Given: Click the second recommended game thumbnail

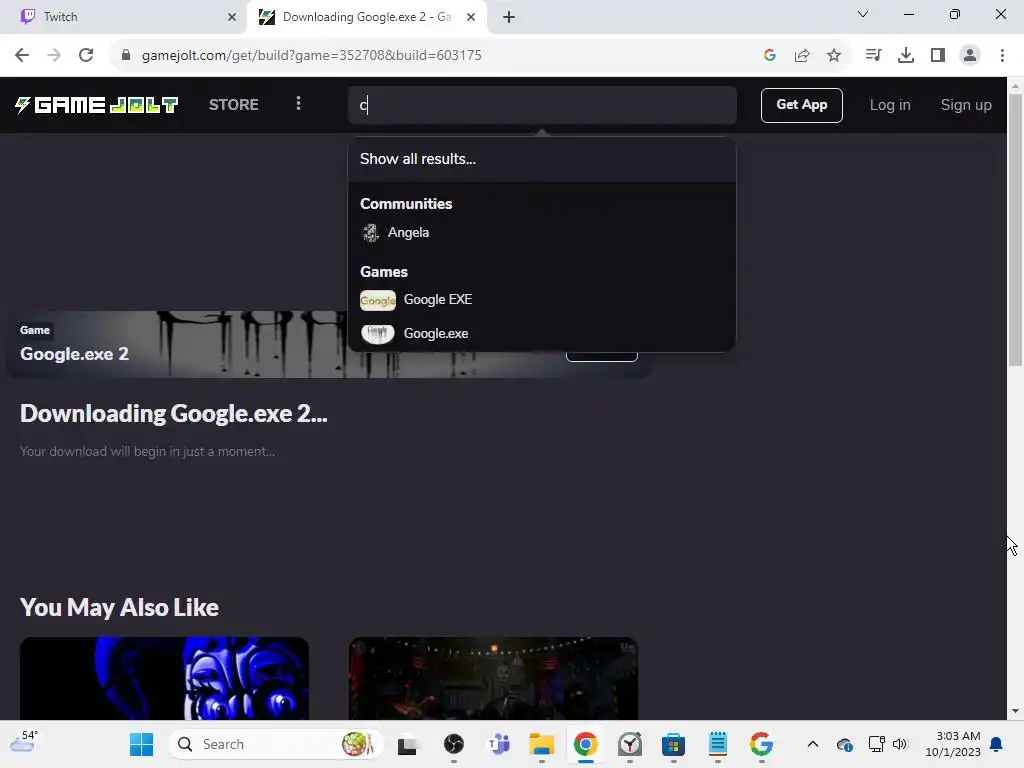Looking at the screenshot, I should [x=493, y=679].
